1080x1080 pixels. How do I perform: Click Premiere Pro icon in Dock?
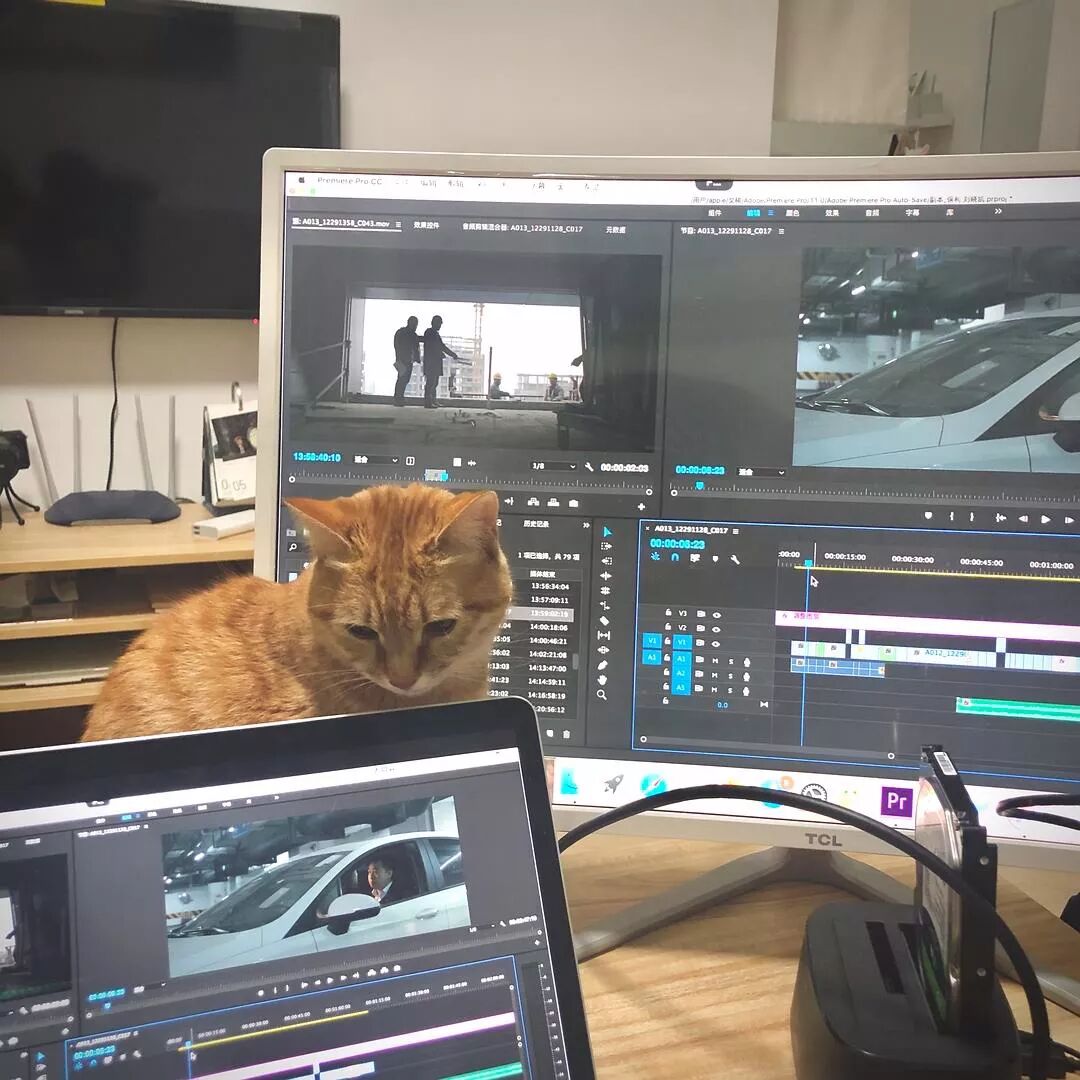click(x=896, y=800)
